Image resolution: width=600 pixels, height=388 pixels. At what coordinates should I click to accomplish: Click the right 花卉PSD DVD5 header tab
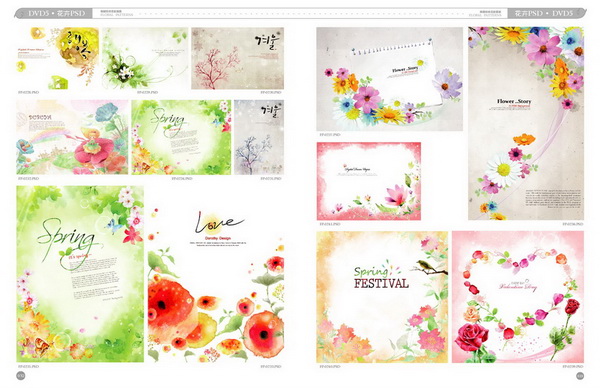click(546, 13)
